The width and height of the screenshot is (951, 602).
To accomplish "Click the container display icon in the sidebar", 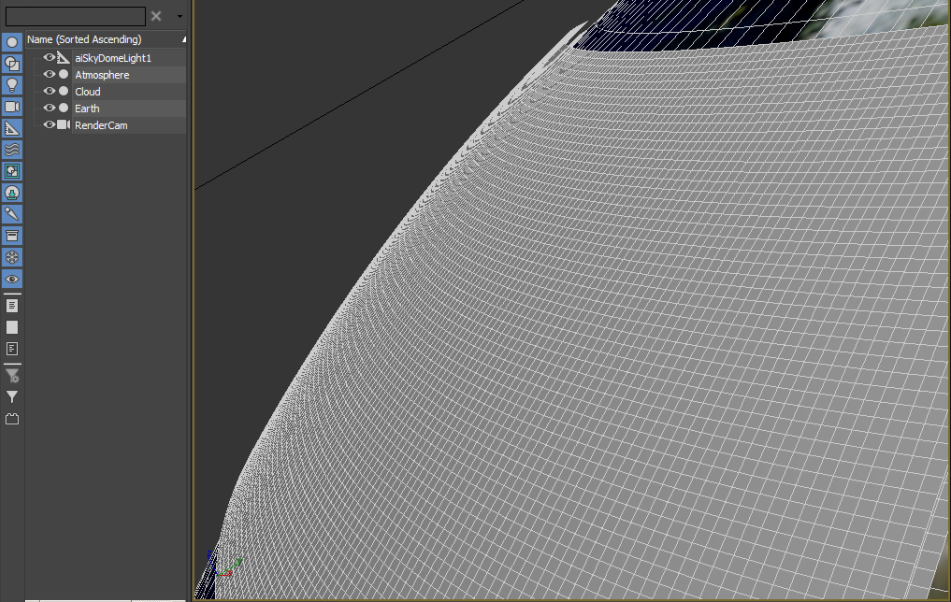I will pyautogui.click(x=11, y=238).
